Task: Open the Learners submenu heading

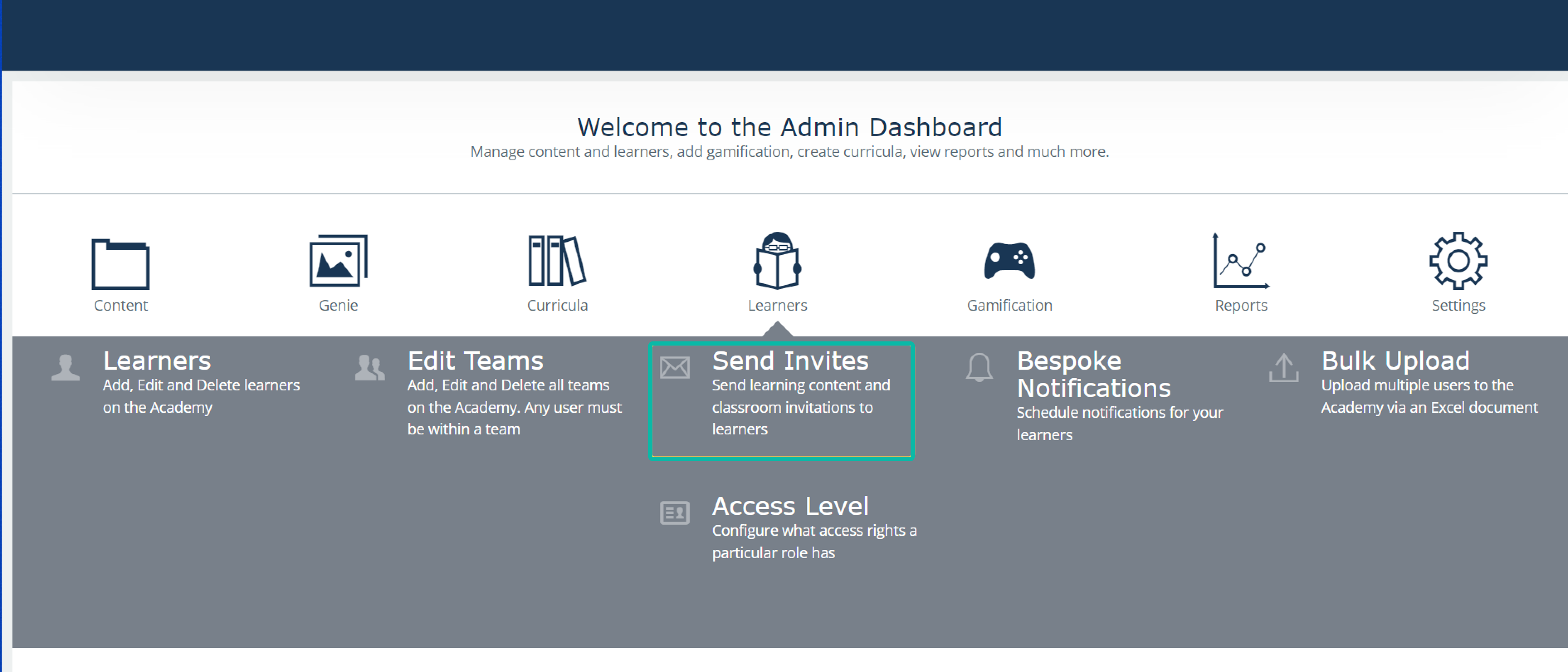Action: coord(157,361)
